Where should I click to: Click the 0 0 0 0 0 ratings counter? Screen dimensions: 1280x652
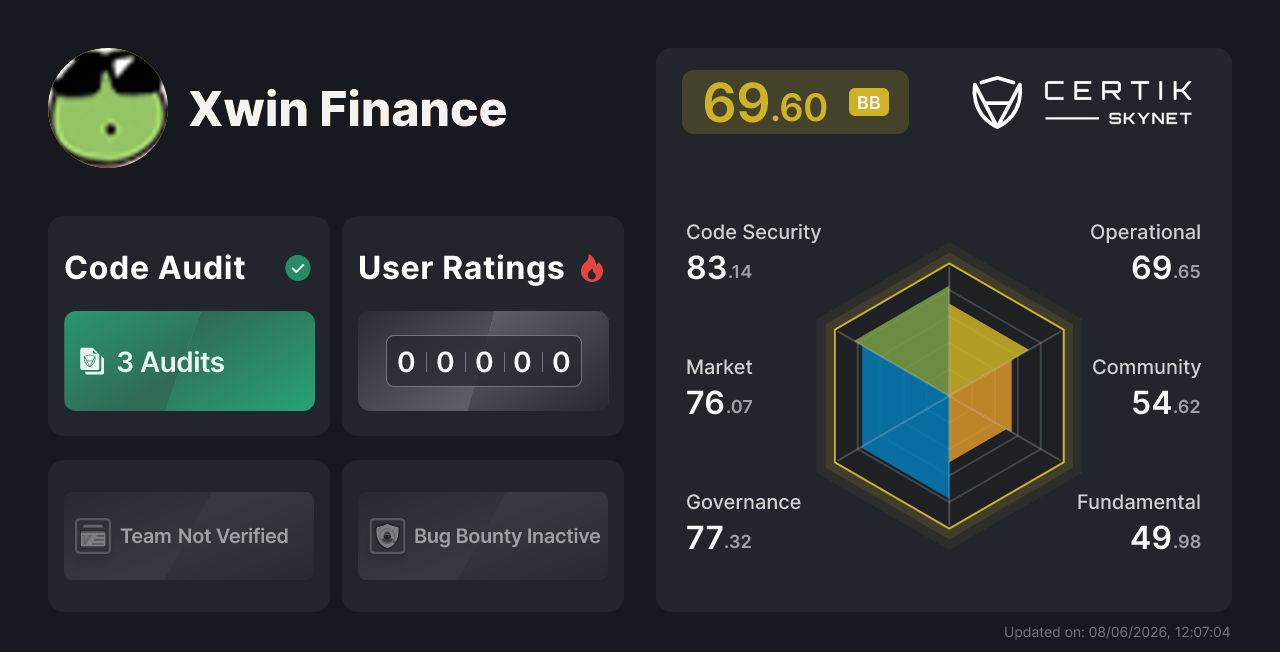[x=484, y=361]
